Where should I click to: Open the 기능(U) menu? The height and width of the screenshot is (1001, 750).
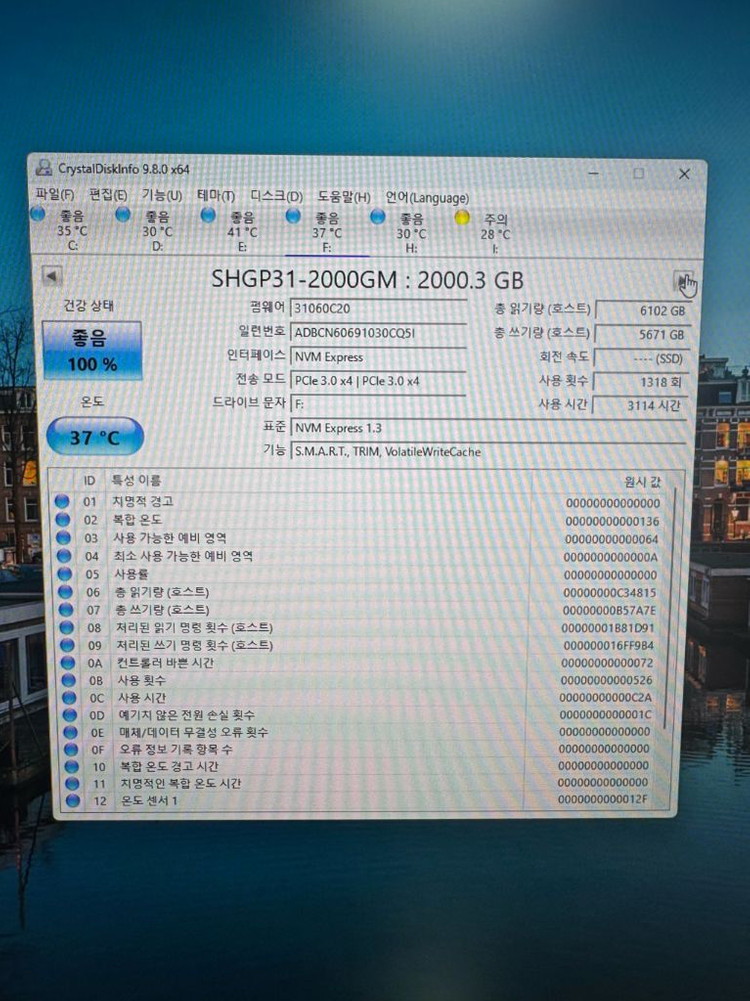(161, 195)
